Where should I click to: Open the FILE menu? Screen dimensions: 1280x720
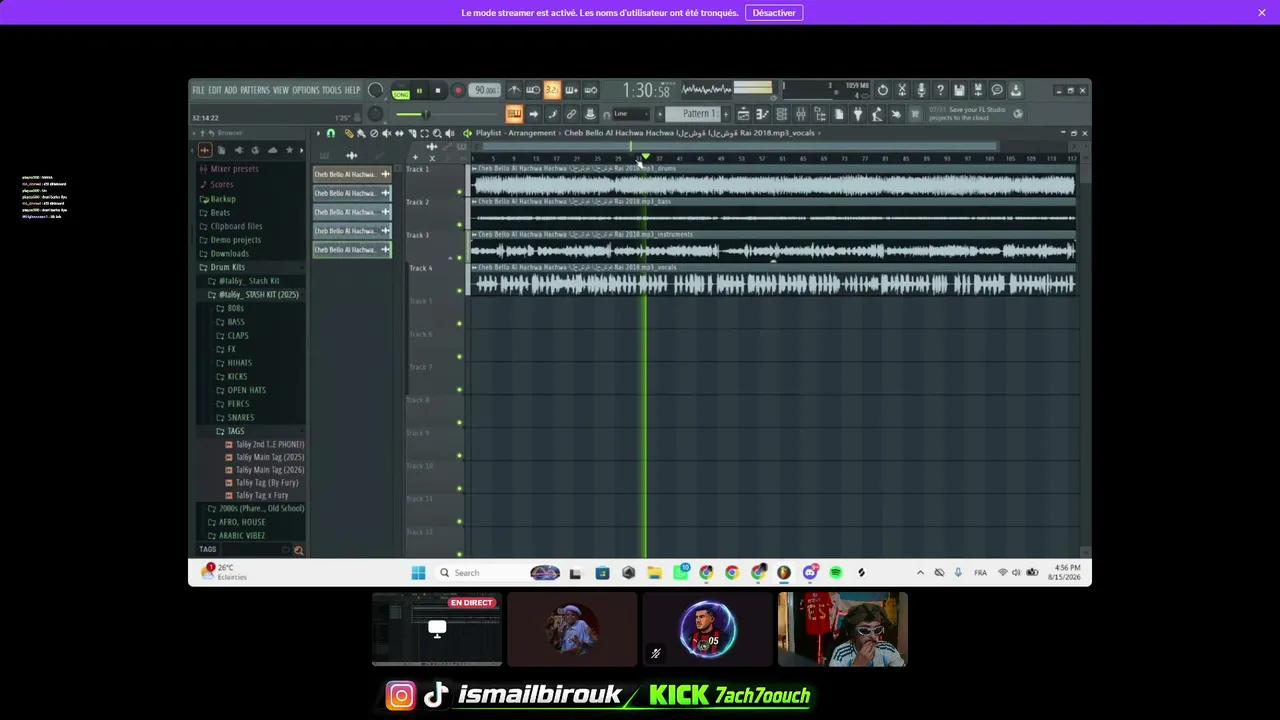[198, 90]
